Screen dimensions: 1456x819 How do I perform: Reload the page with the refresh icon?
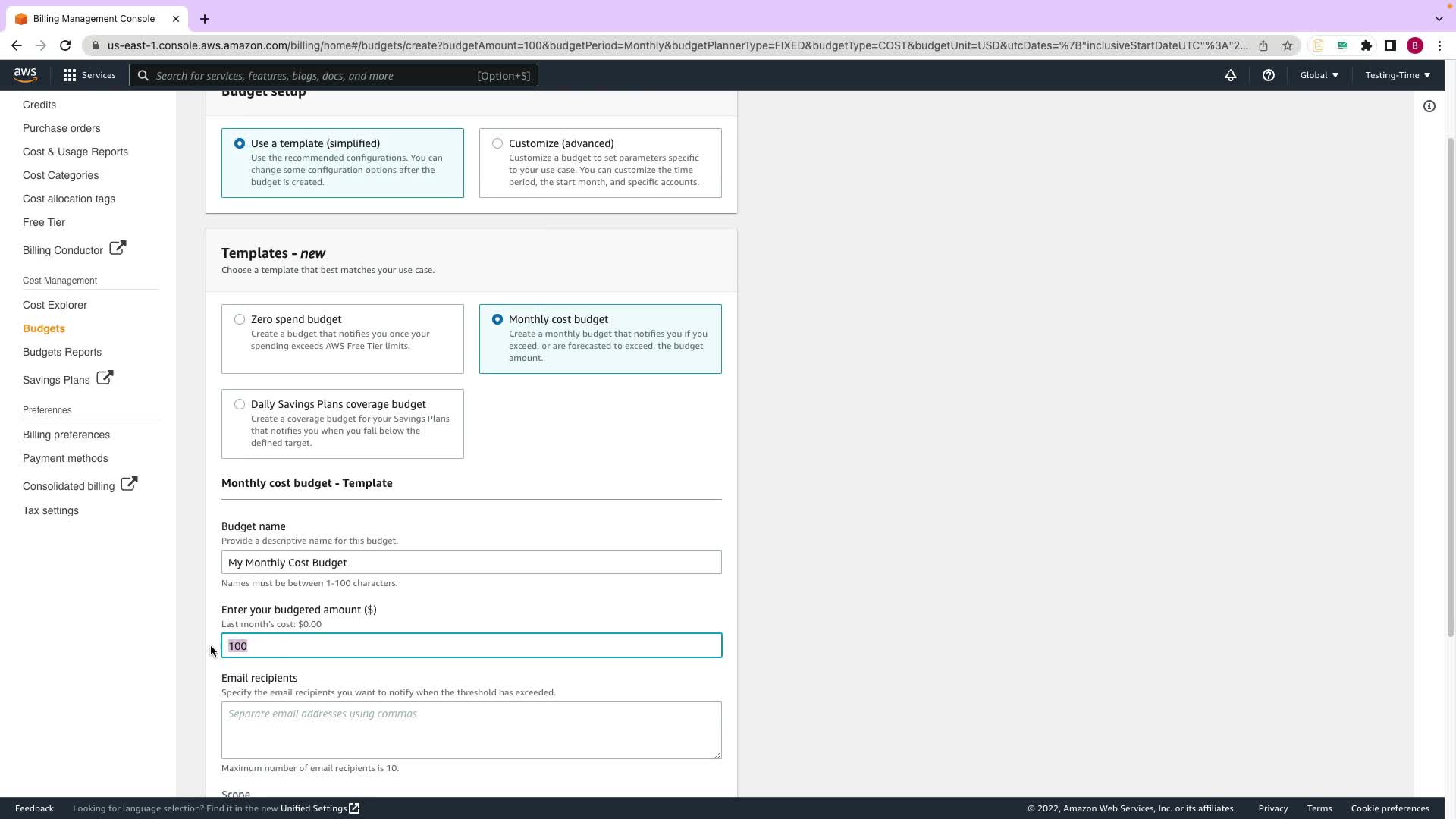pyautogui.click(x=65, y=45)
